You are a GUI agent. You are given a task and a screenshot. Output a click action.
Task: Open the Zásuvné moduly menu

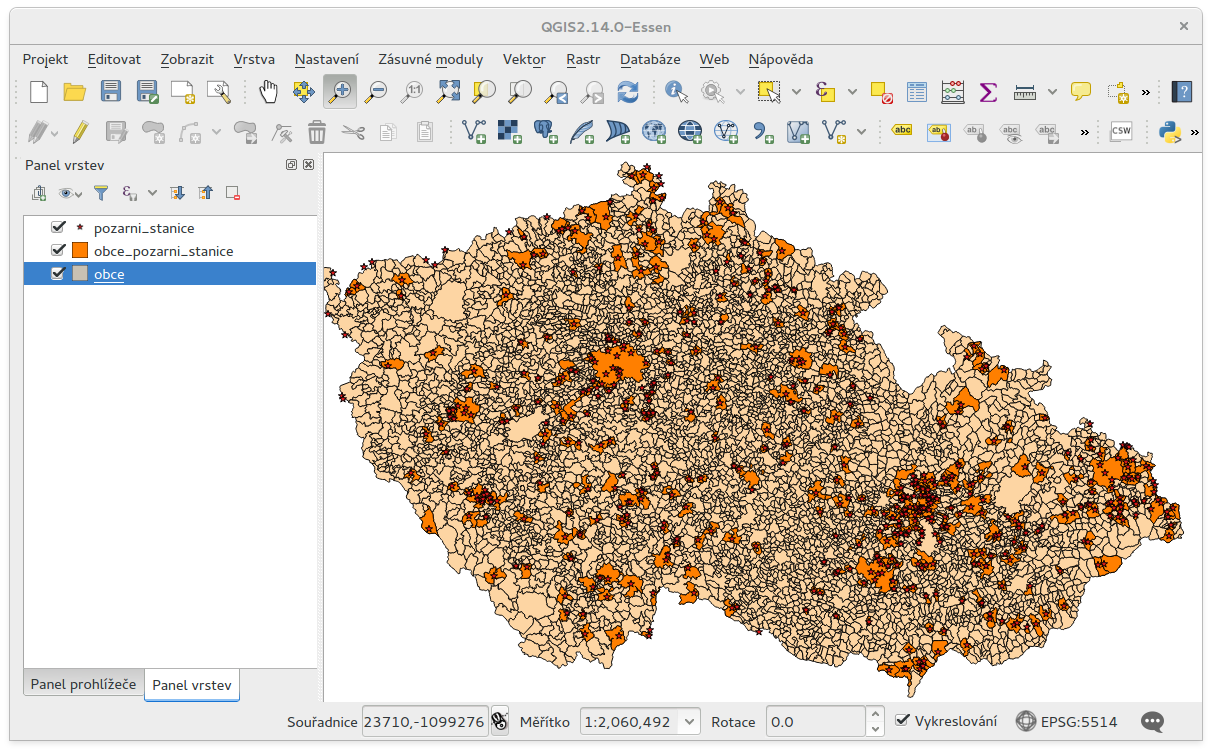pyautogui.click(x=431, y=59)
